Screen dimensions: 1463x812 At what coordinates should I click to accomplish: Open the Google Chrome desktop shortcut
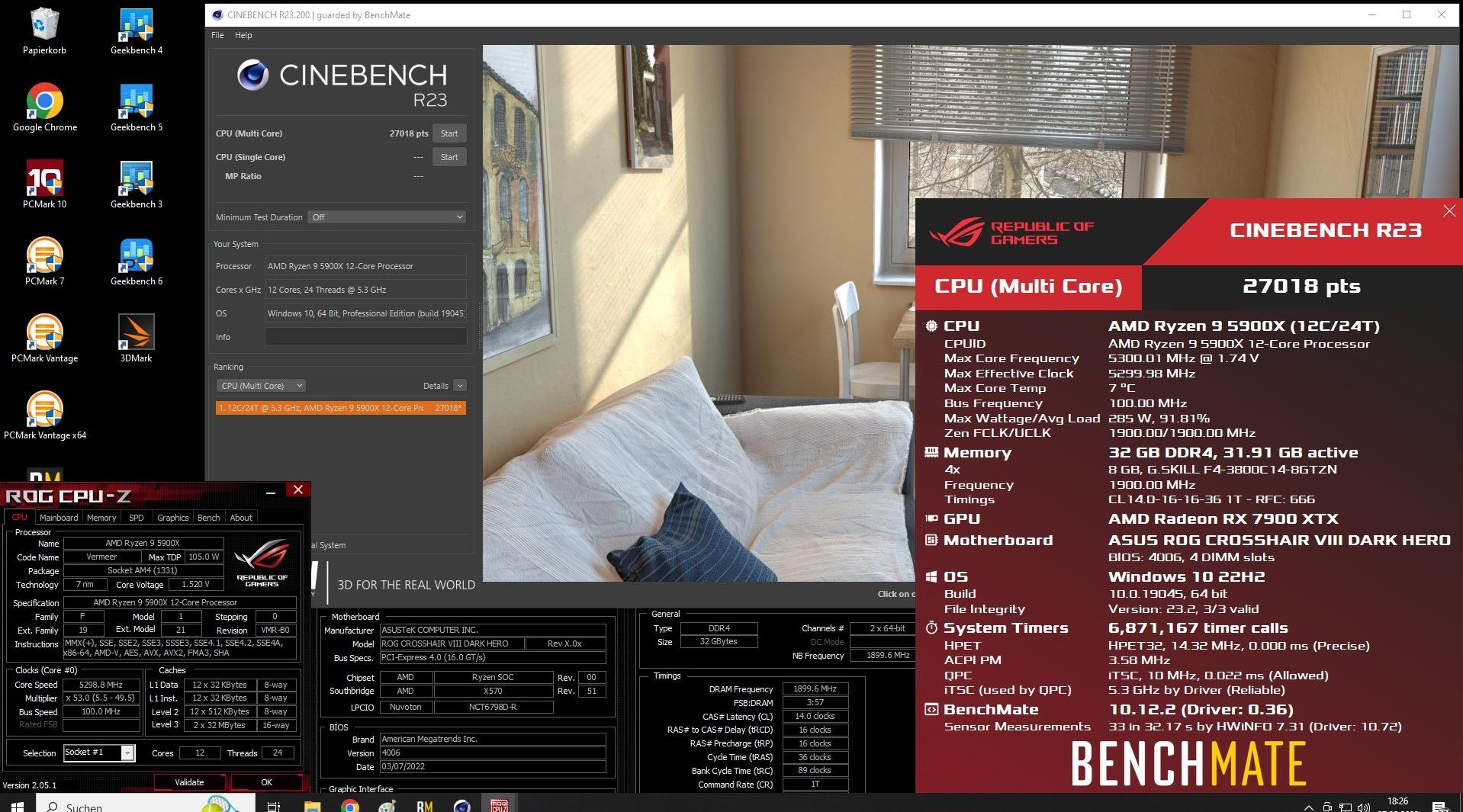(44, 108)
